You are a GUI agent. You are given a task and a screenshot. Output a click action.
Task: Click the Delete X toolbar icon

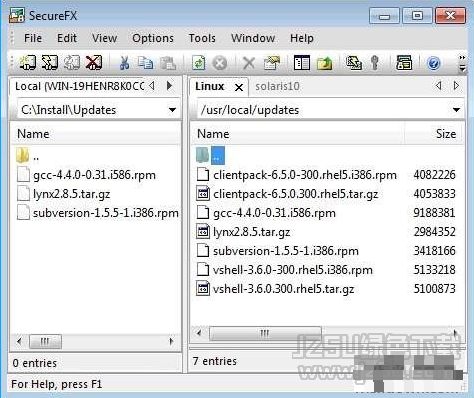pyautogui.click(x=249, y=63)
